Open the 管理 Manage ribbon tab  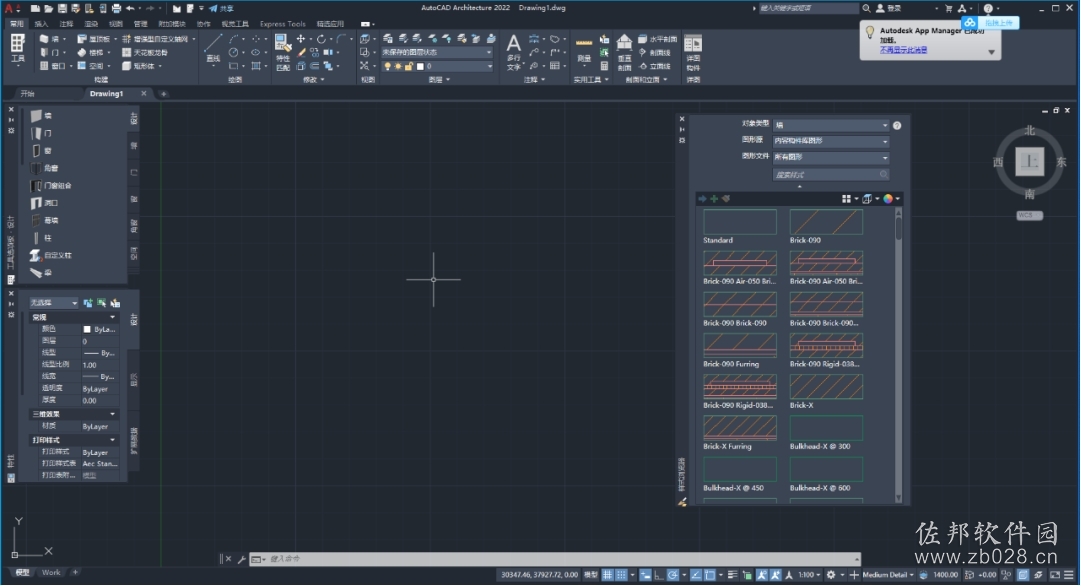(141, 23)
